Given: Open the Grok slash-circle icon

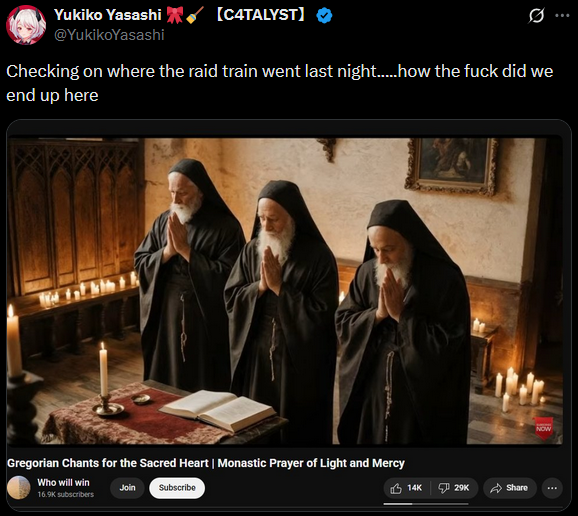Looking at the screenshot, I should point(536,15).
